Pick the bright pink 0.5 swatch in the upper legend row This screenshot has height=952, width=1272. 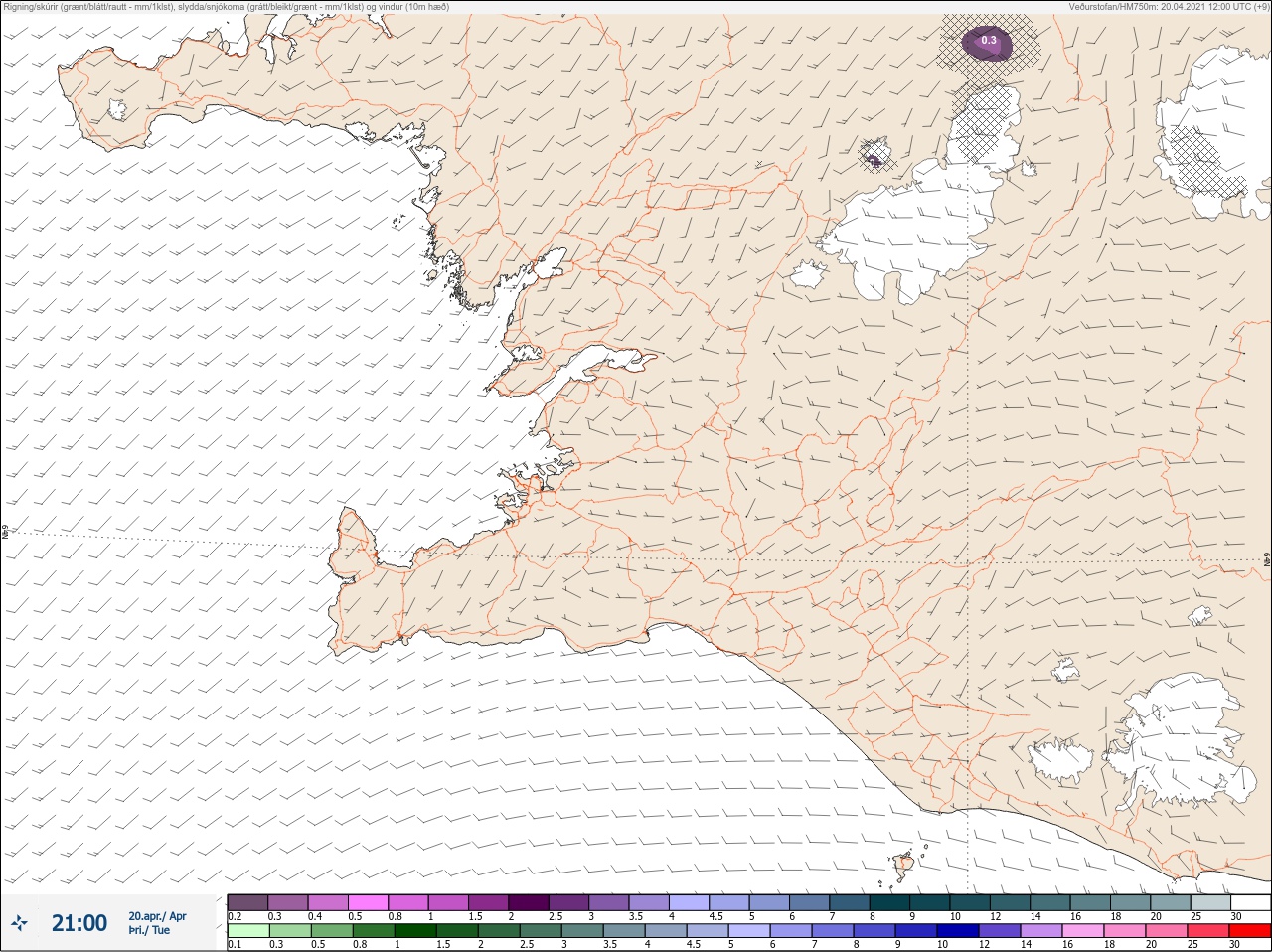pyautogui.click(x=368, y=902)
